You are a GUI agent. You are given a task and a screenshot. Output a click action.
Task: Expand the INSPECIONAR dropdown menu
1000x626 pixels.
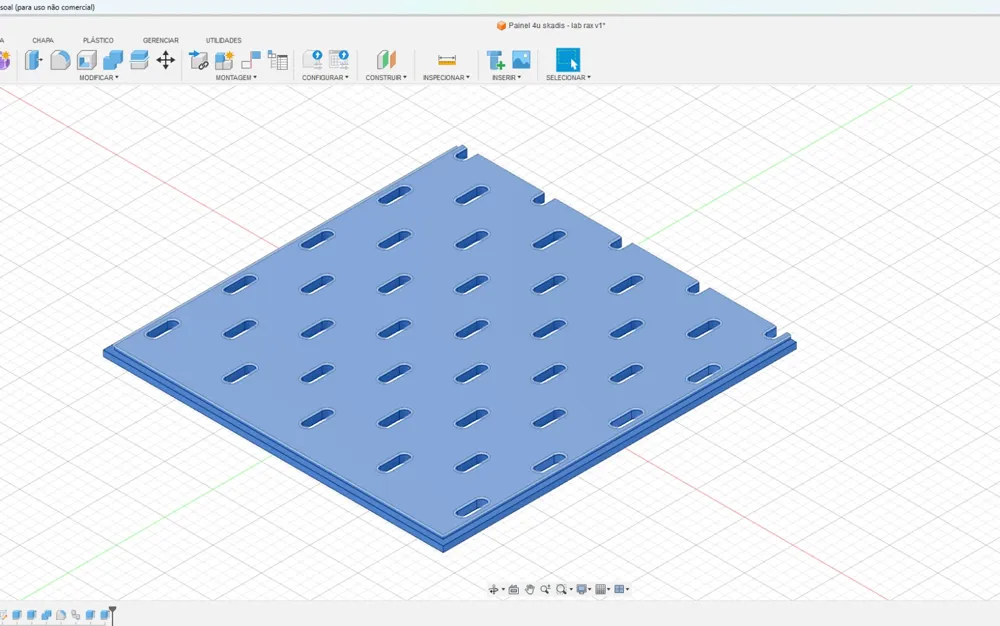446,77
